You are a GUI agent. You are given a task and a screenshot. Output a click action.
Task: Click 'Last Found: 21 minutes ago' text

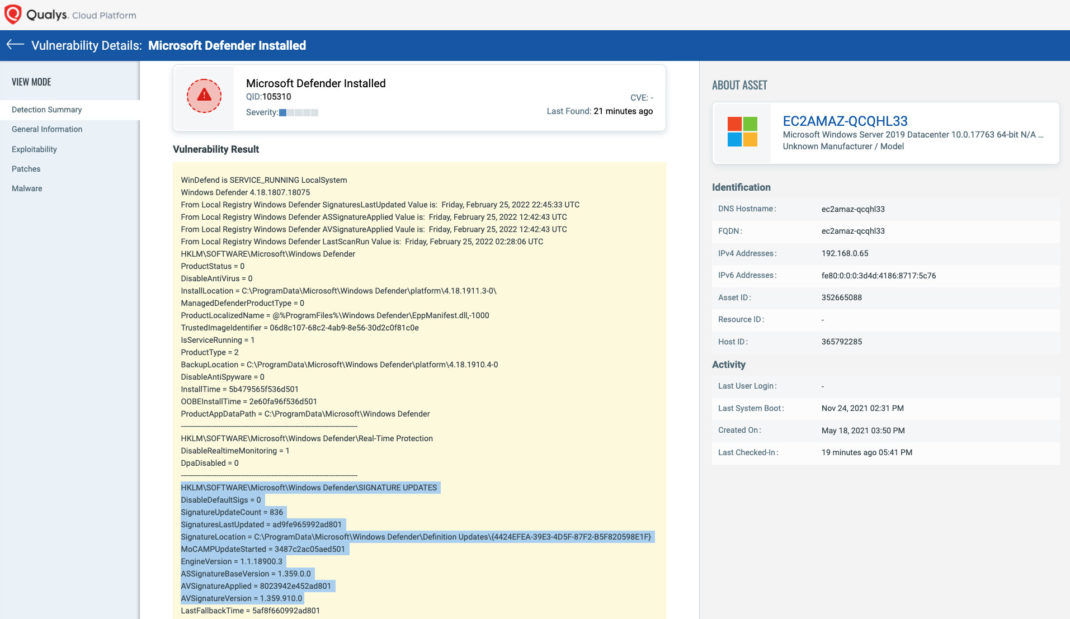point(599,111)
